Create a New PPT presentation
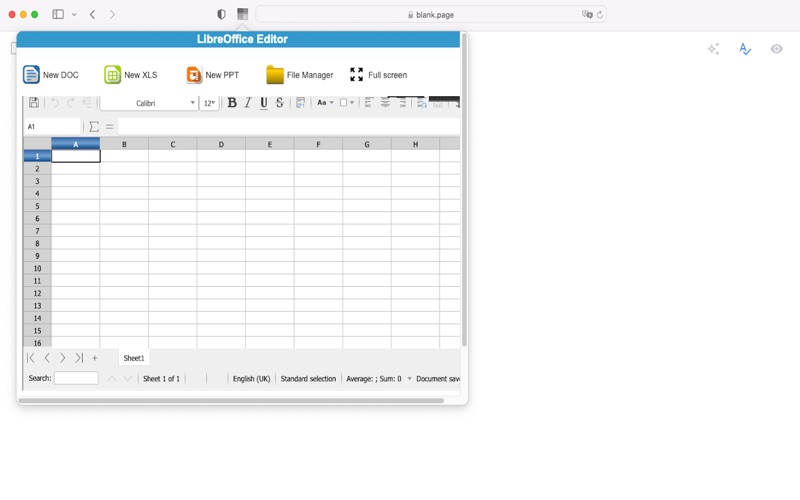Image resolution: width=800 pixels, height=500 pixels. (x=212, y=75)
